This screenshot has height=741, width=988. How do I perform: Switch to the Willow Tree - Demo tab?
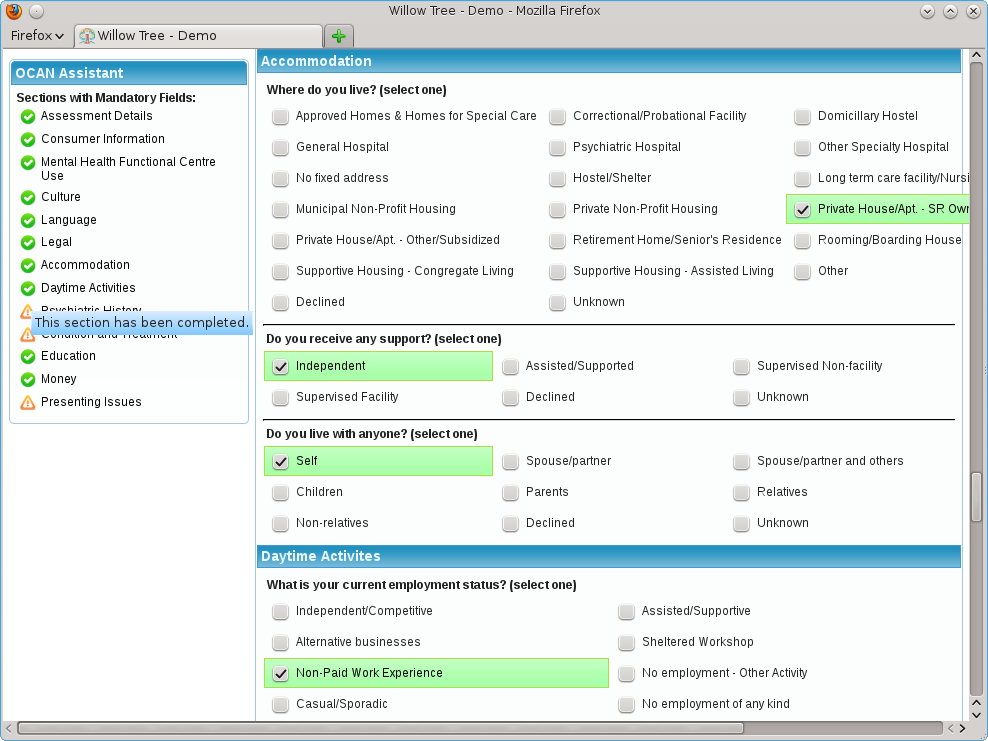click(198, 36)
